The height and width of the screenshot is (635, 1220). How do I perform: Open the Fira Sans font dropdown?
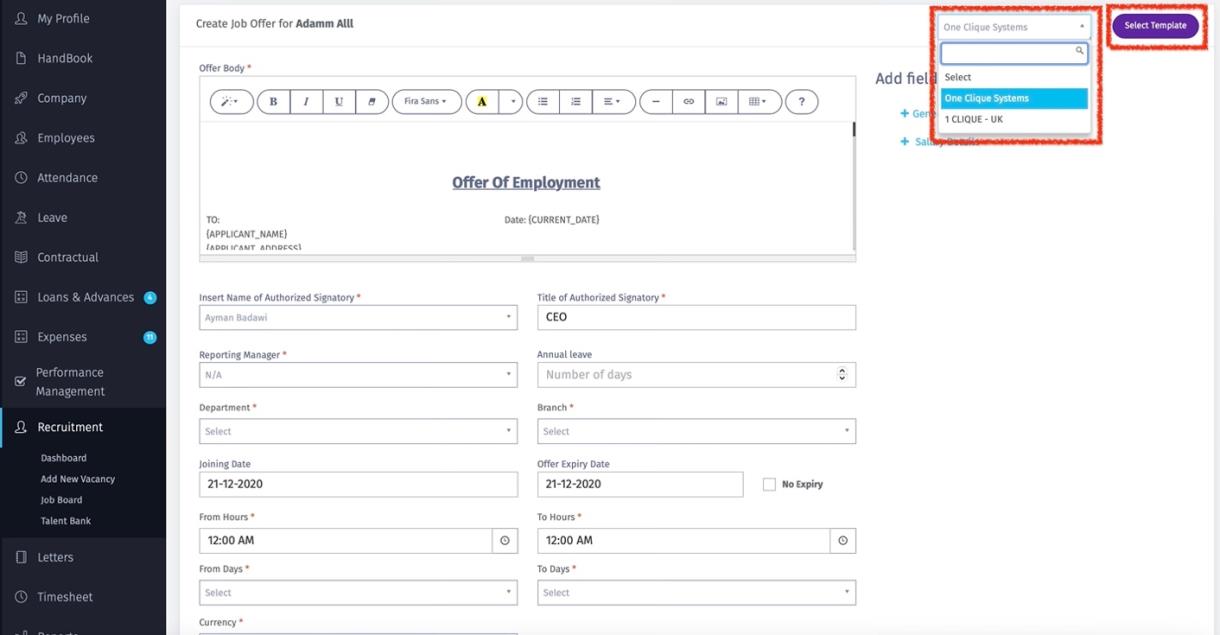(x=426, y=102)
